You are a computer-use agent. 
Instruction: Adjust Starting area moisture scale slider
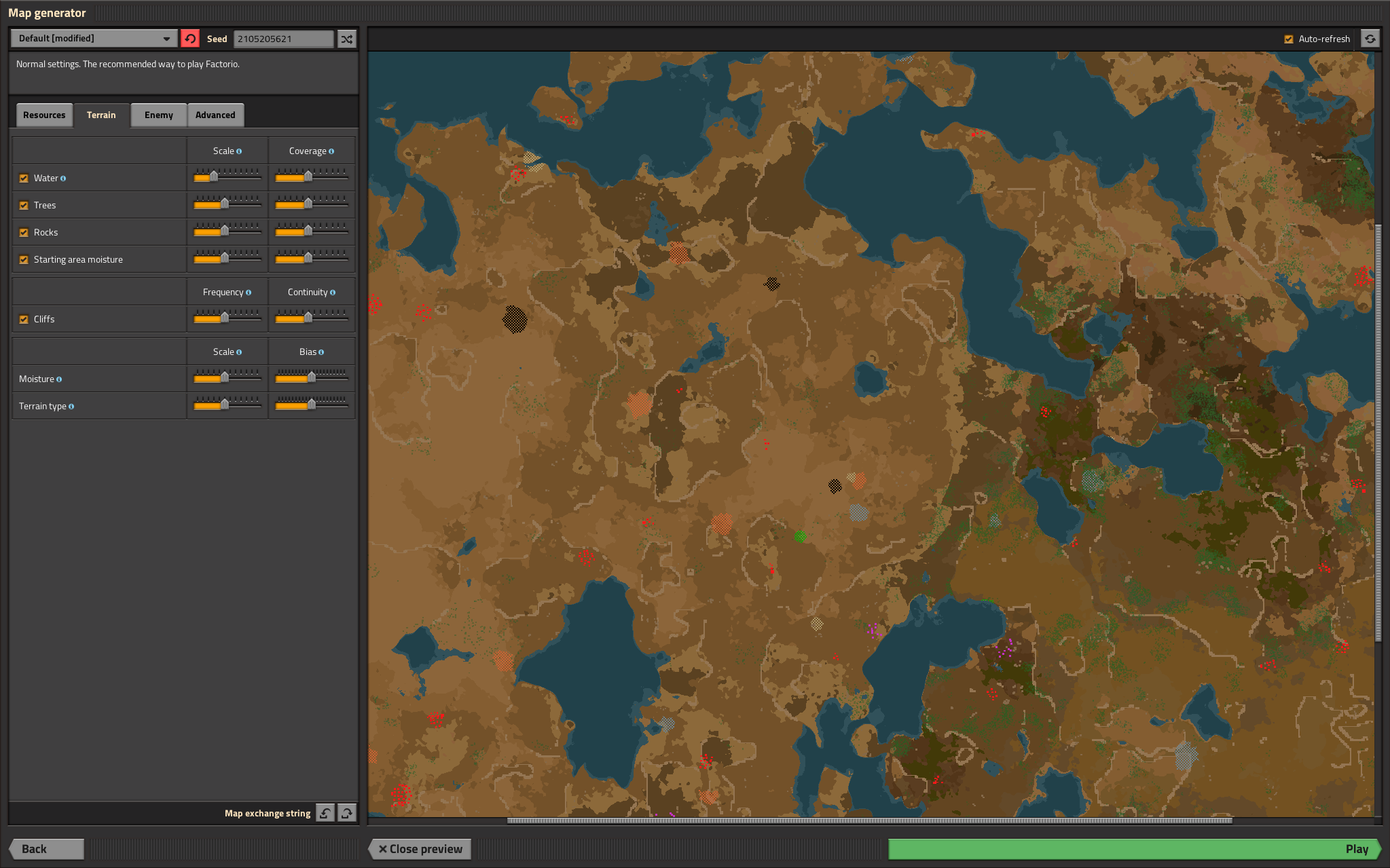coord(227,258)
